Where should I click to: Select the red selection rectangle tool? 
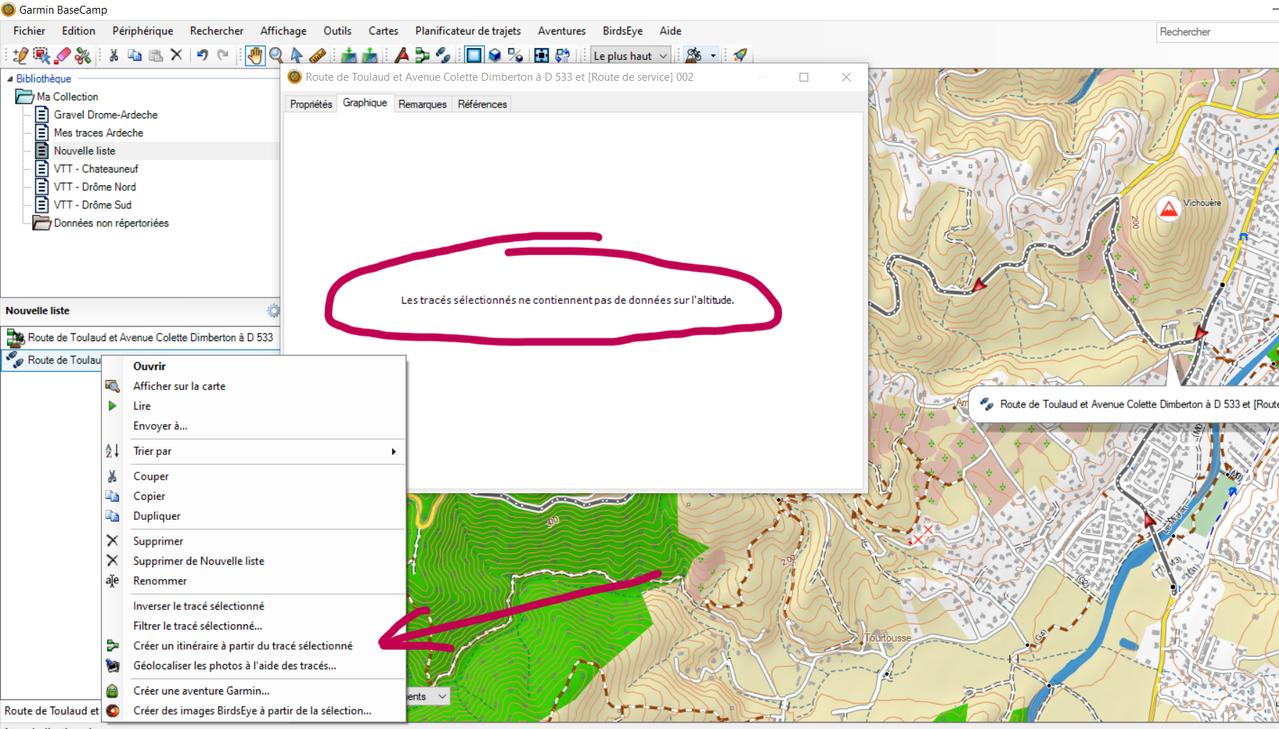click(x=41, y=56)
